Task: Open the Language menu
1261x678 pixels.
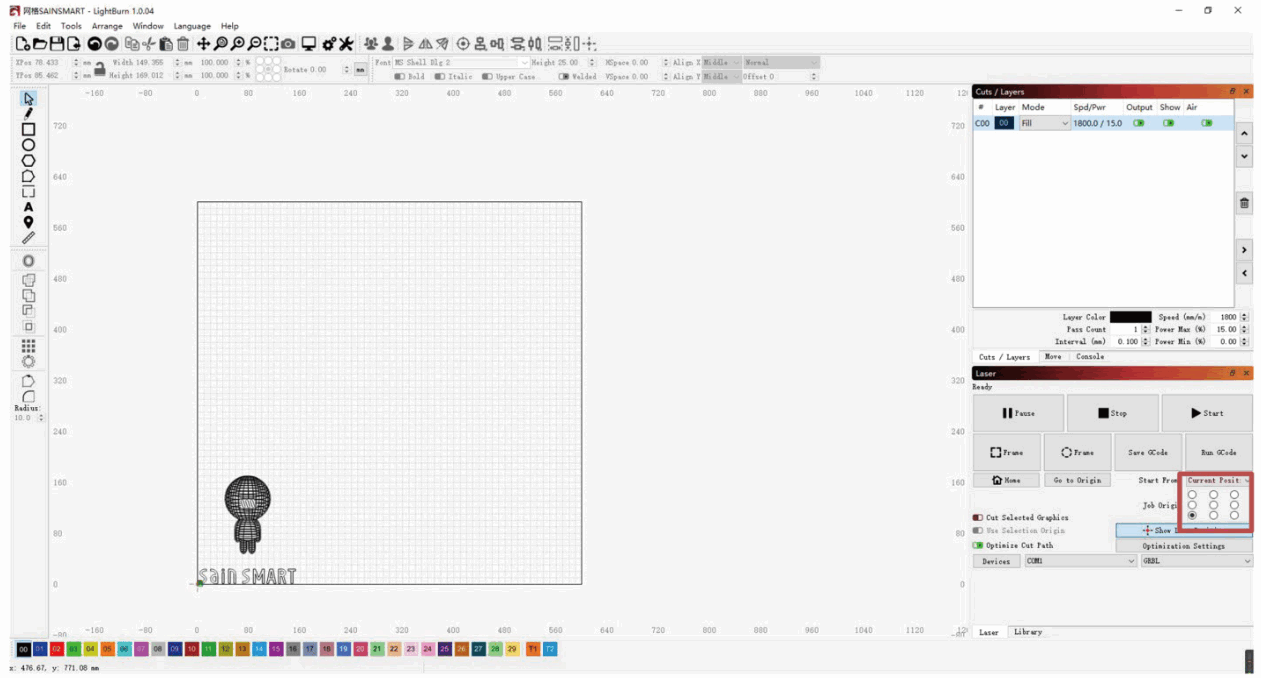Action: [x=192, y=26]
